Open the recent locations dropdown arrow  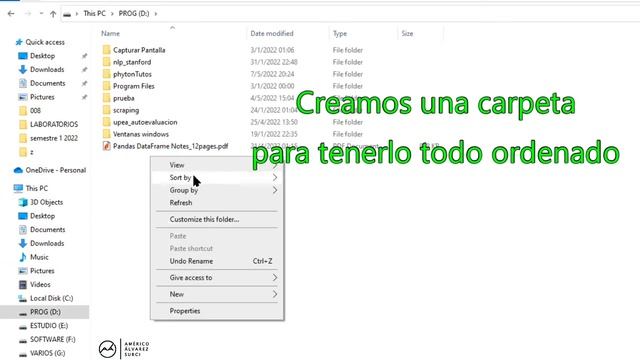pyautogui.click(x=41, y=13)
